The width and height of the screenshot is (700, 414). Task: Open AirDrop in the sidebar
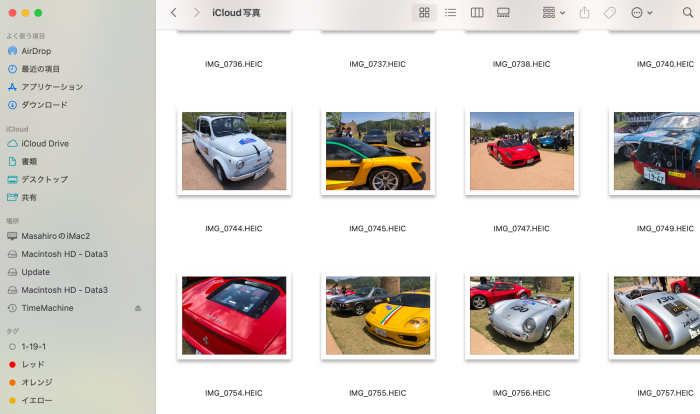(36, 51)
